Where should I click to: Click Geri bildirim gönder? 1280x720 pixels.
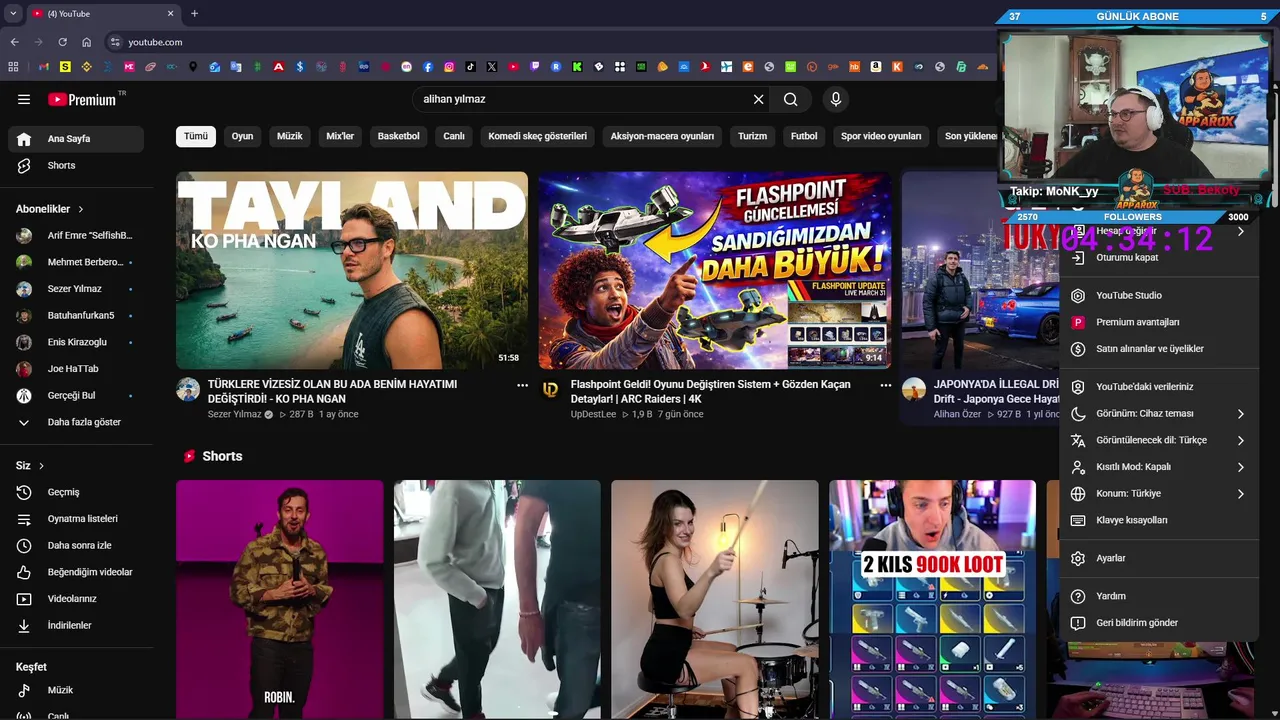(x=1159, y=622)
